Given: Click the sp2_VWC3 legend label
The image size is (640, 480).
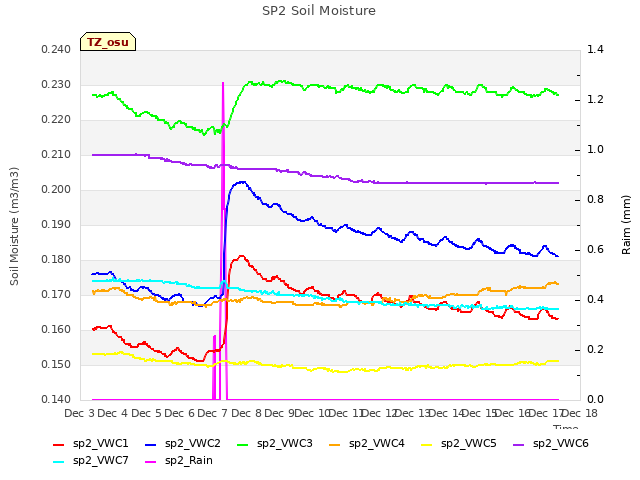Looking at the screenshot, I should 284,443.
